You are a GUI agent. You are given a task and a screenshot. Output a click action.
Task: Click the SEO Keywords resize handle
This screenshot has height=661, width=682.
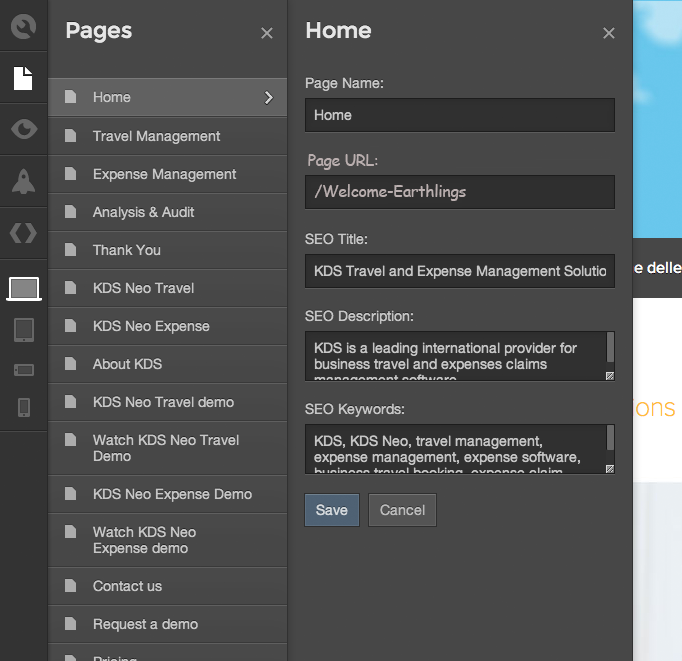point(609,467)
